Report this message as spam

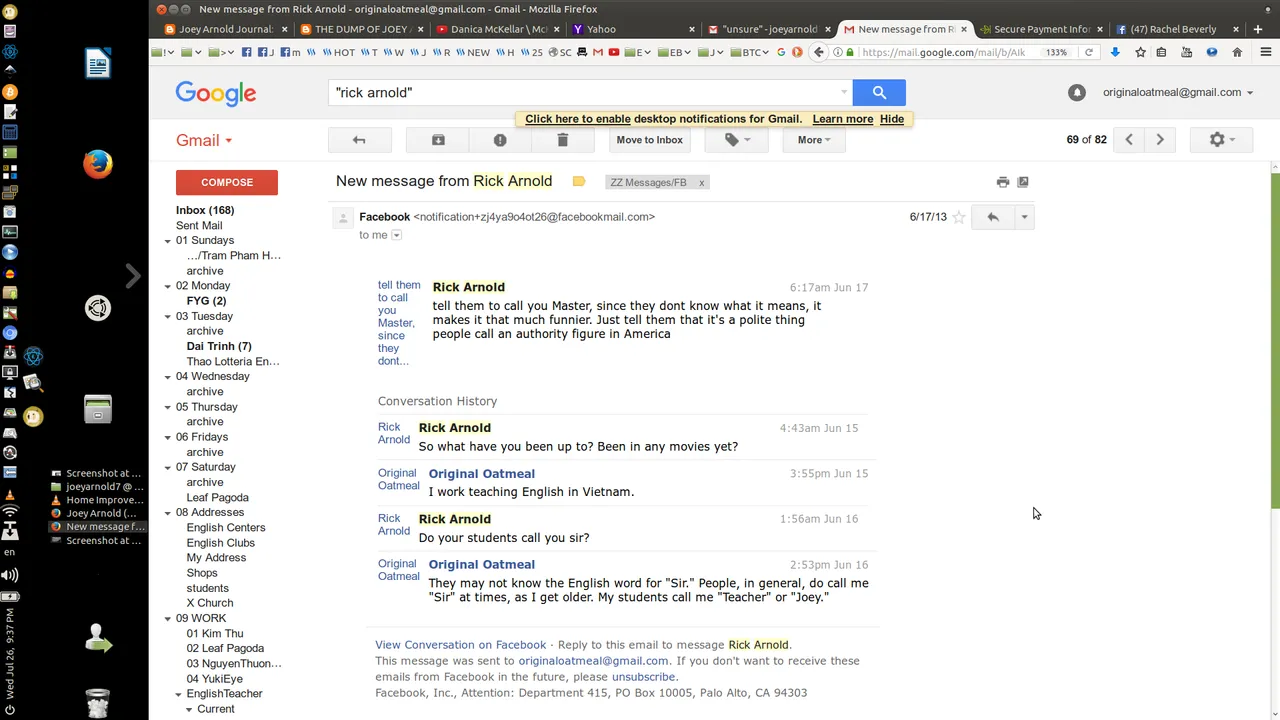[x=500, y=140]
